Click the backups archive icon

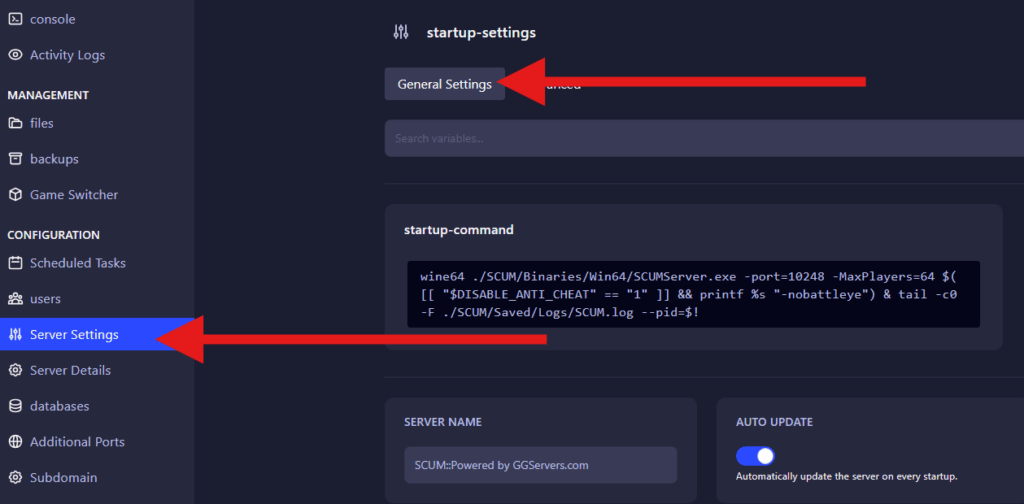15,159
